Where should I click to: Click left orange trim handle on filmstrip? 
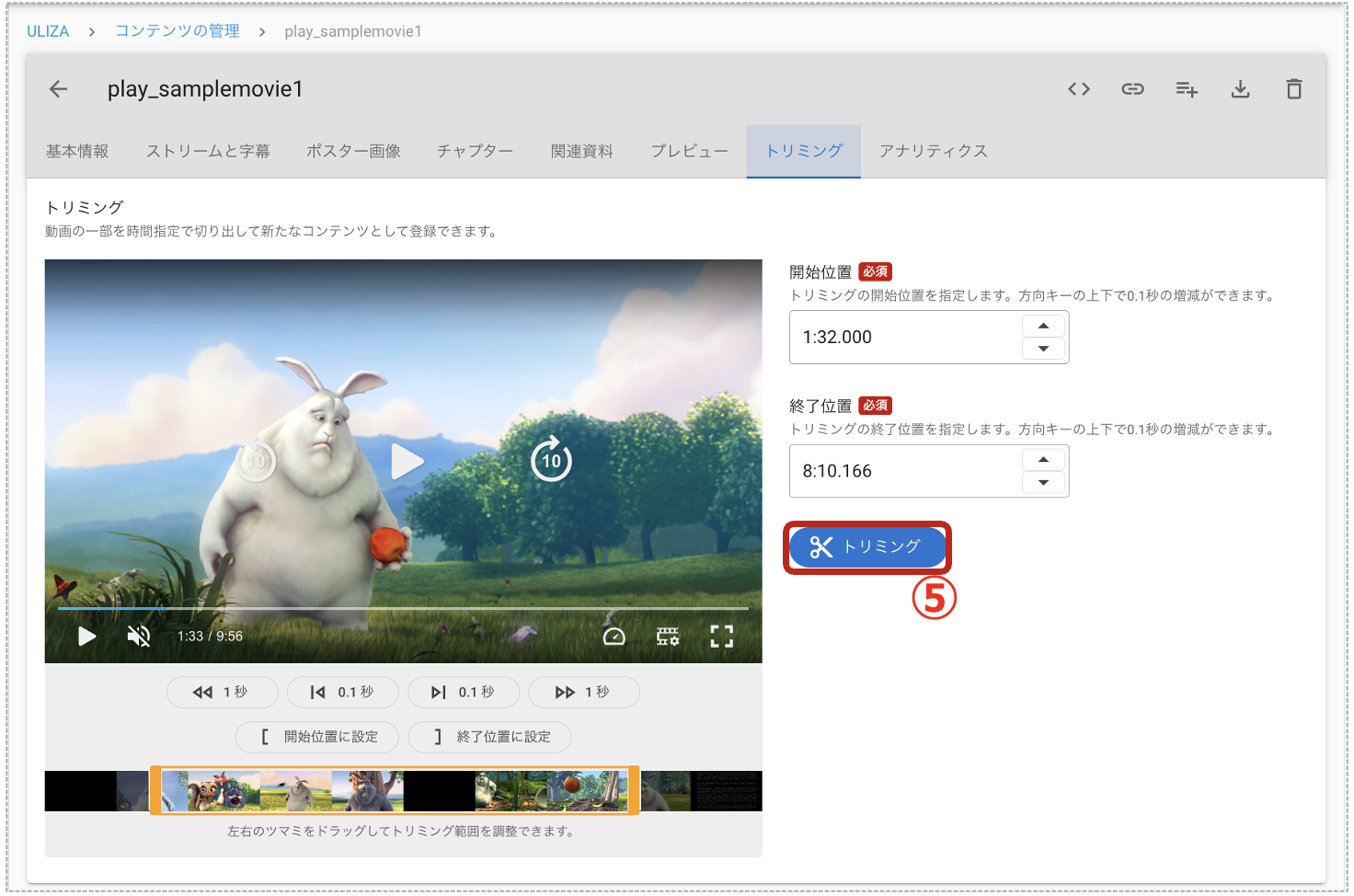(155, 790)
